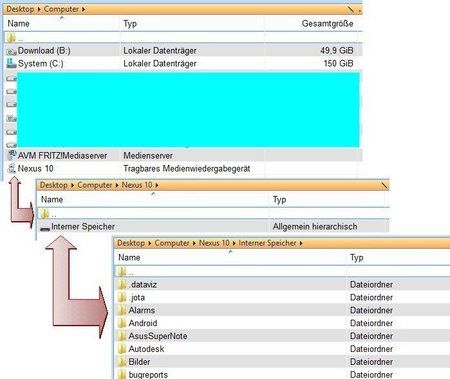Open the Download (B:) drive icon
This screenshot has height=379, width=450.
[x=11, y=51]
